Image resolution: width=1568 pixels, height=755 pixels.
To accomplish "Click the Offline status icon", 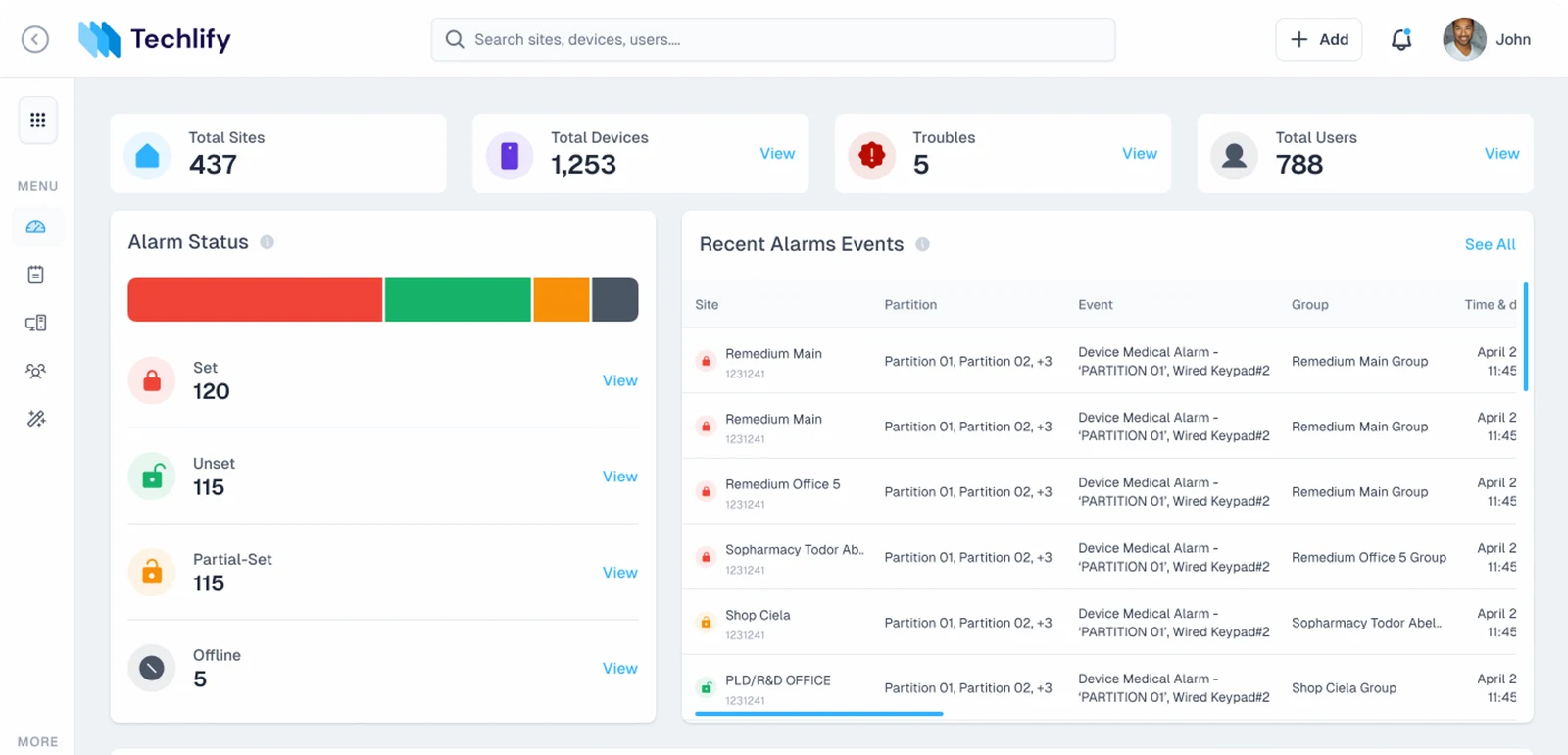I will (152, 668).
